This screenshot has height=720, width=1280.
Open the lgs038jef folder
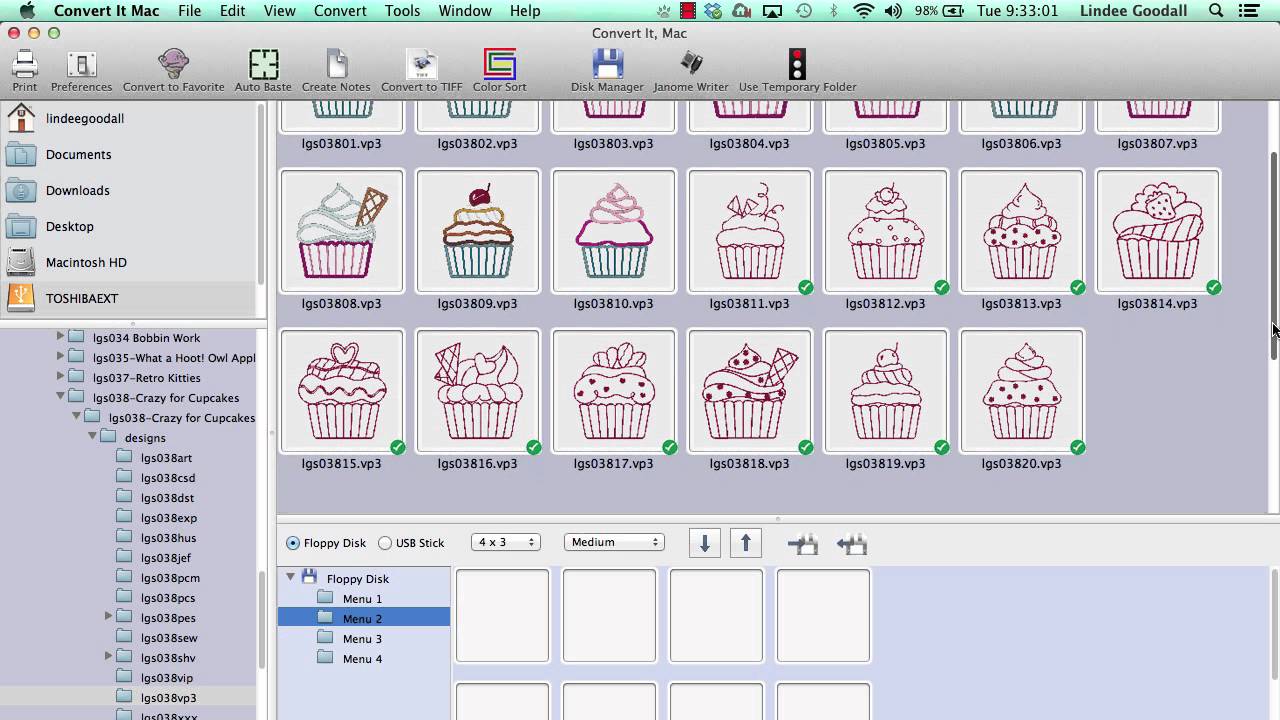(165, 558)
